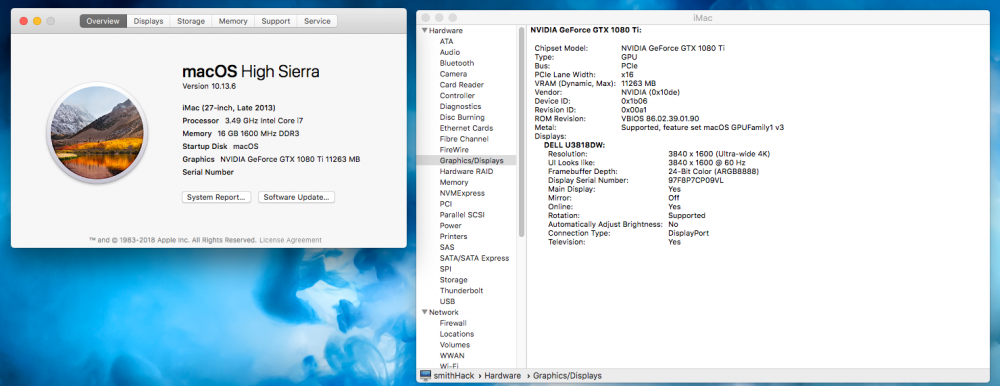Select Printers in the sidebar
The image size is (1000, 386).
[x=453, y=237]
